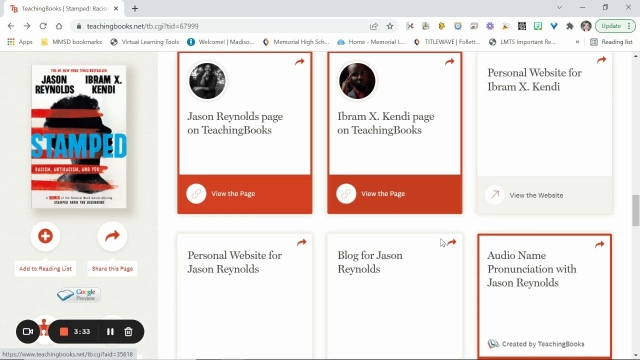Bookmark this page with the star icon

(390, 26)
